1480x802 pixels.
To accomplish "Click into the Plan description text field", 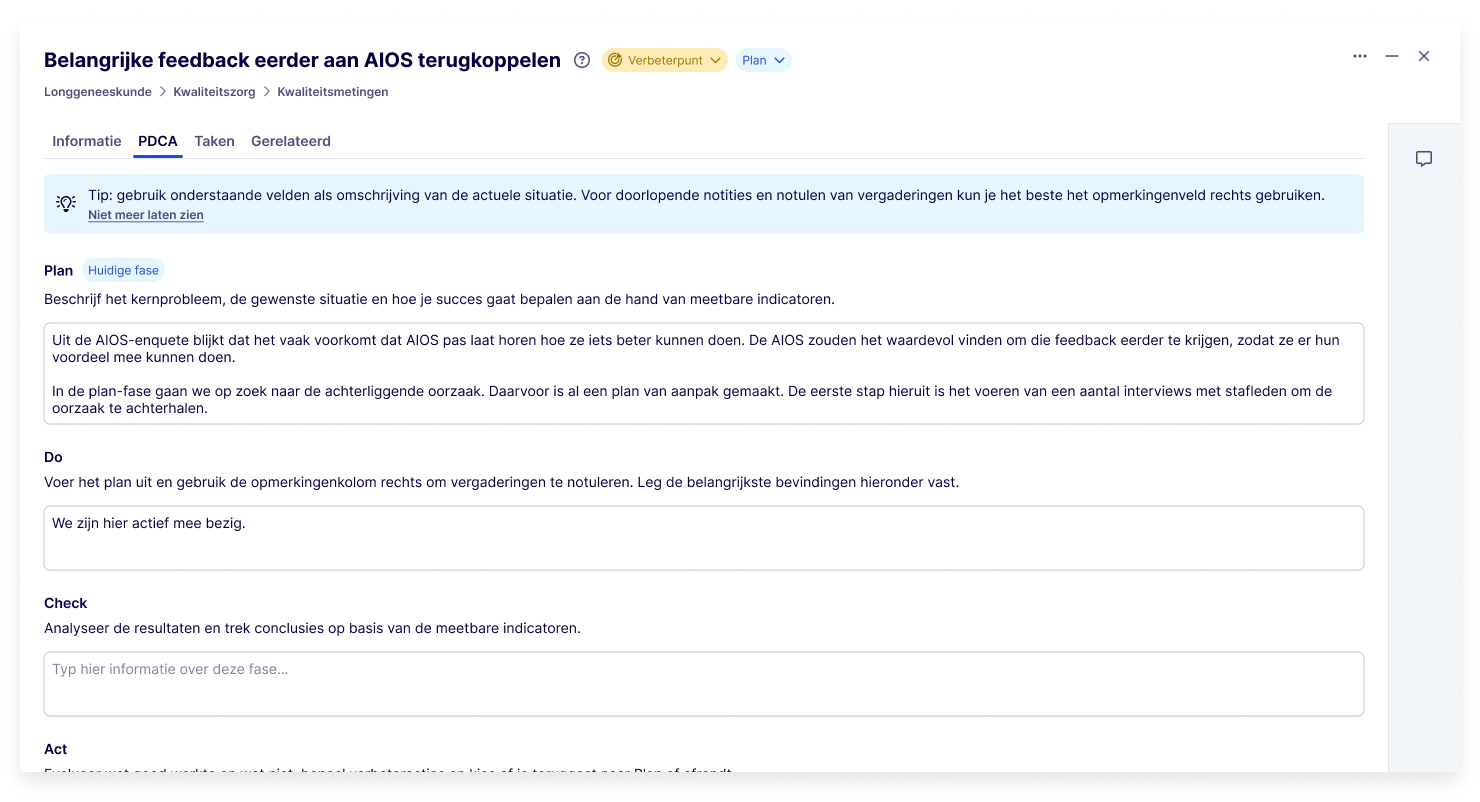I will point(703,373).
